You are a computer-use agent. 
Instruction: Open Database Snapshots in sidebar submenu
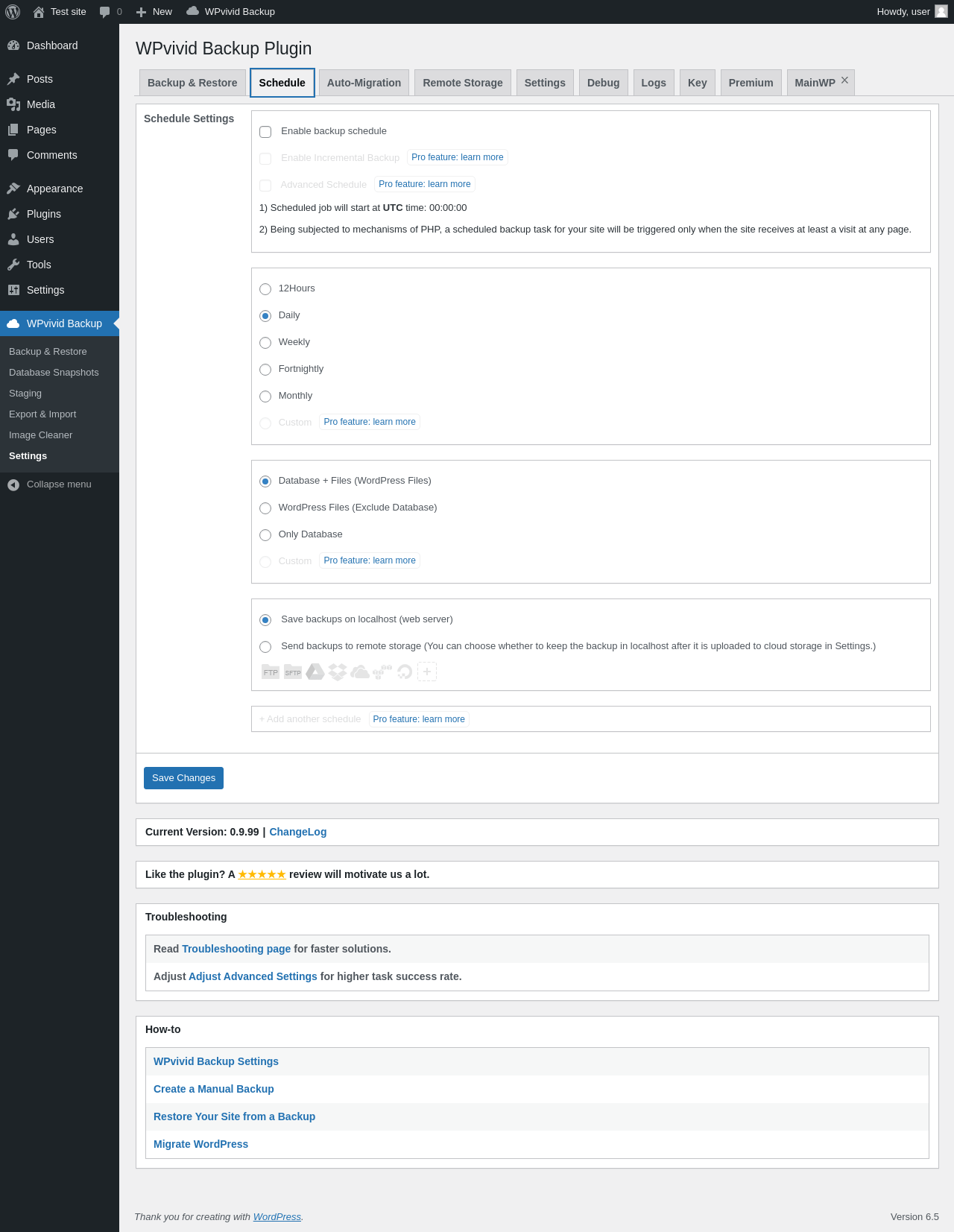point(54,373)
